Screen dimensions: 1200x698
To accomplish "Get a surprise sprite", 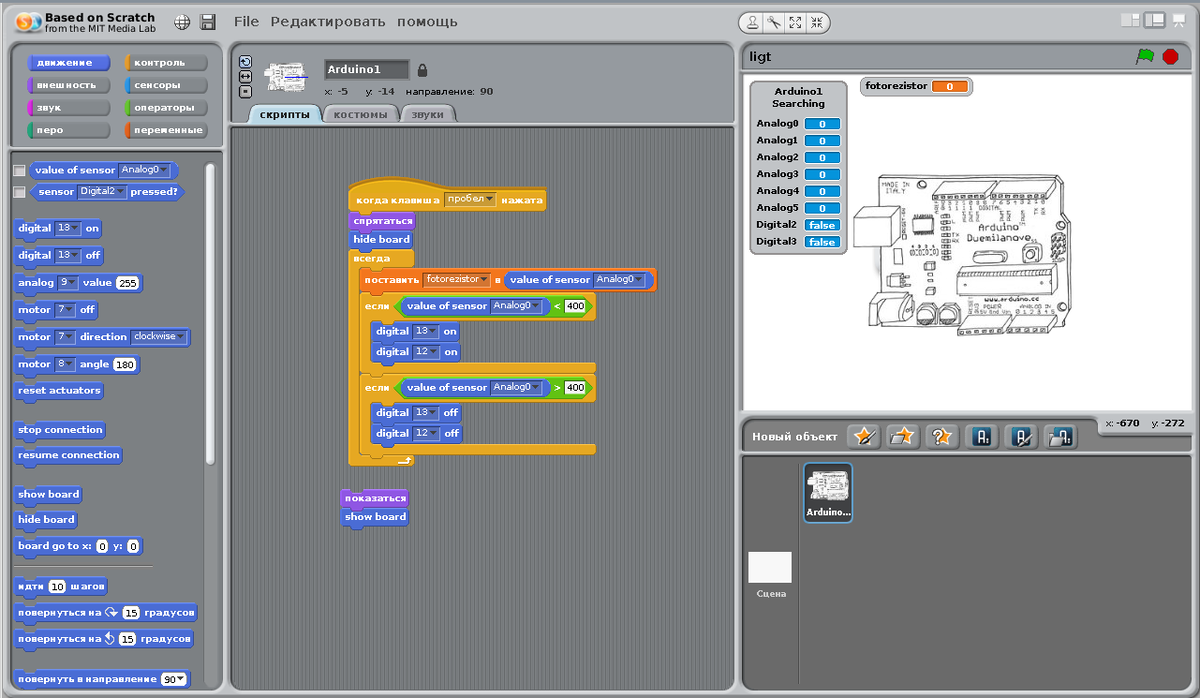I will 942,436.
